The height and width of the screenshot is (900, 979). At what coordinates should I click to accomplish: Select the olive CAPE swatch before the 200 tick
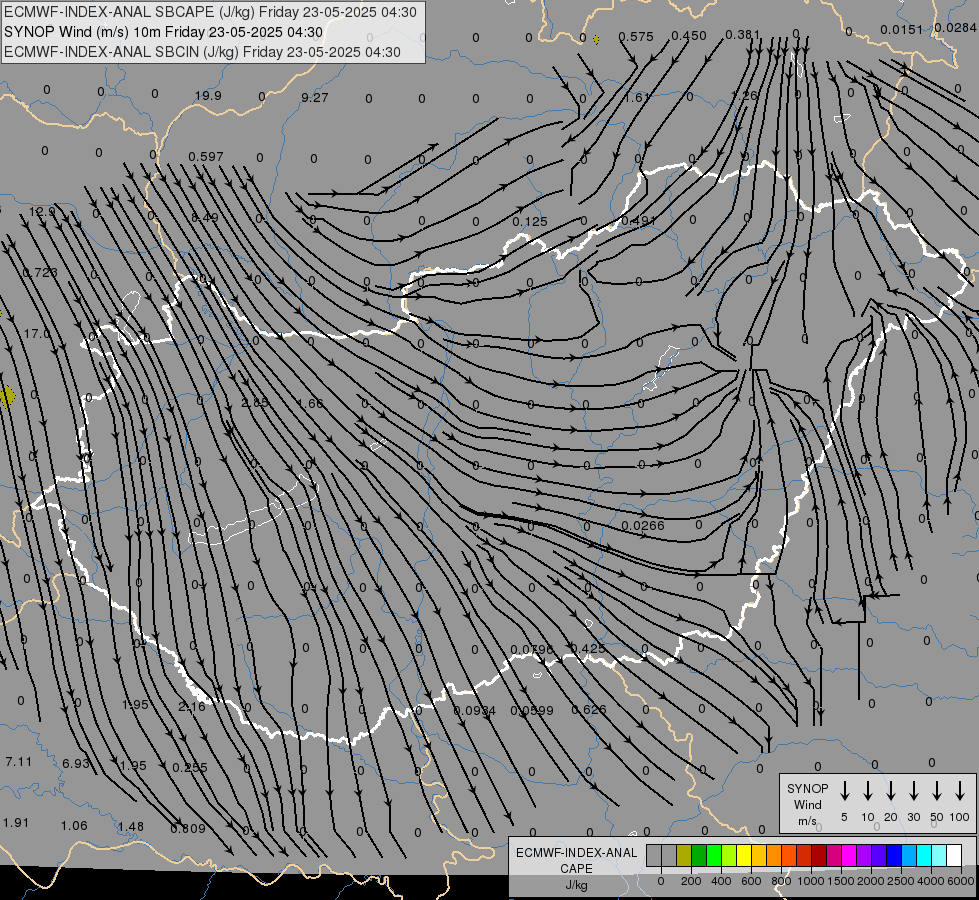[x=684, y=855]
